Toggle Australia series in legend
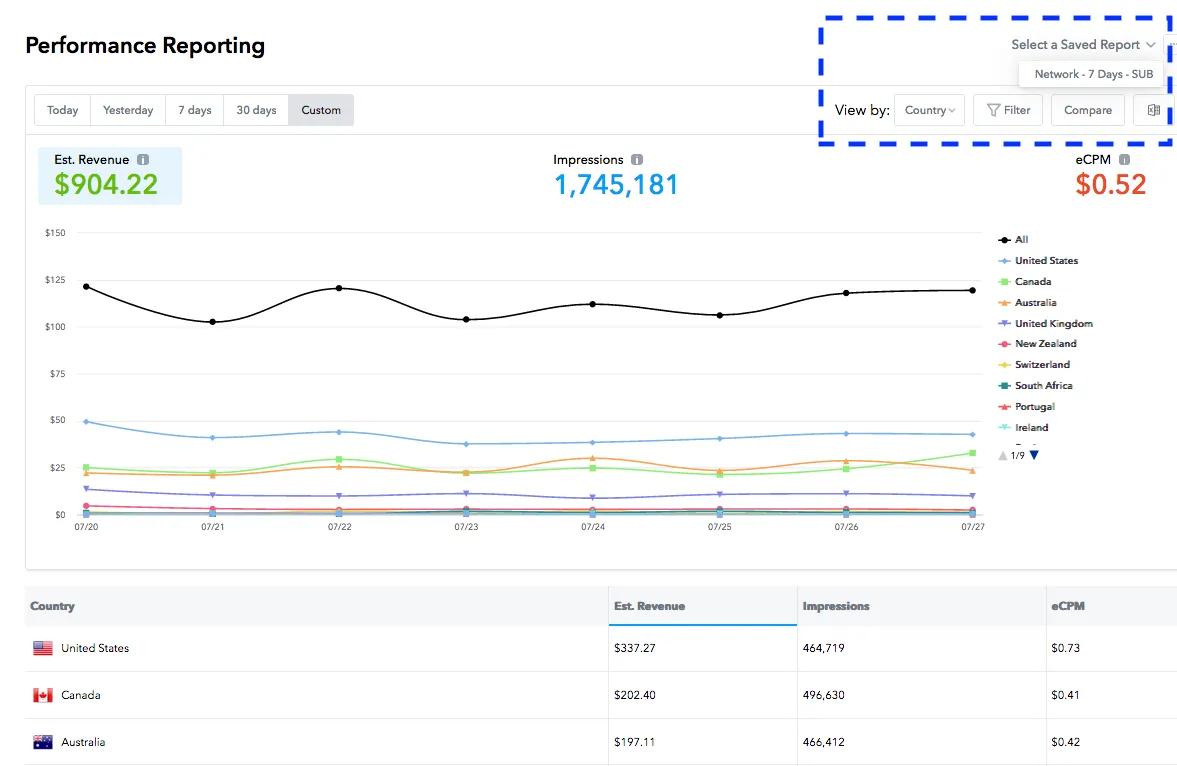This screenshot has width=1177, height=766. (1027, 303)
